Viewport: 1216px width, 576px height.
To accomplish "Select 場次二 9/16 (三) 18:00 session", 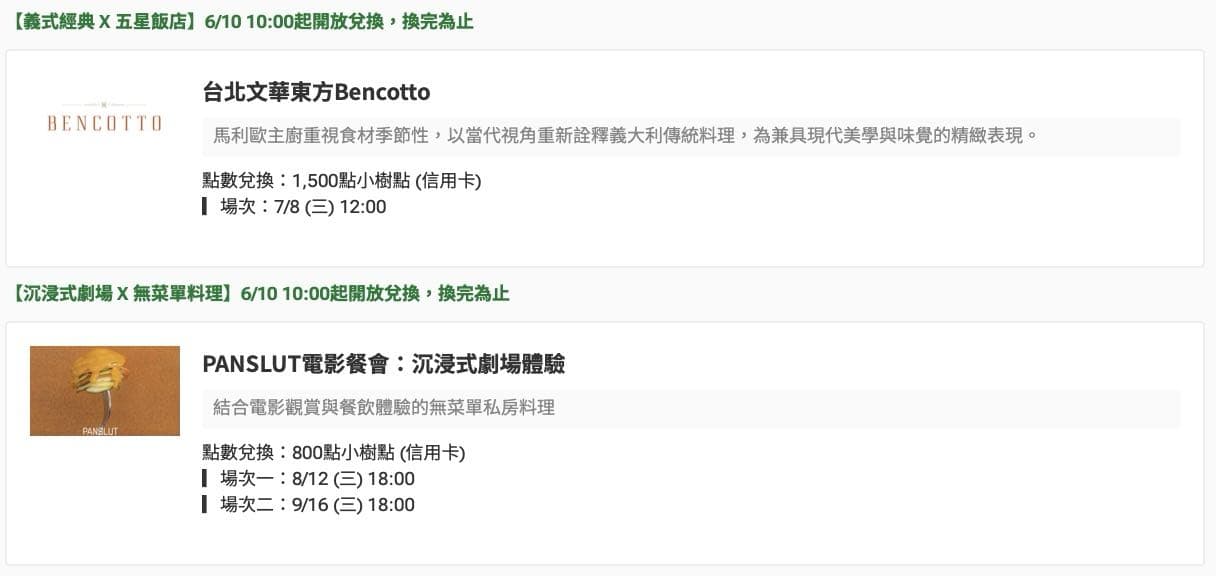I will (316, 505).
